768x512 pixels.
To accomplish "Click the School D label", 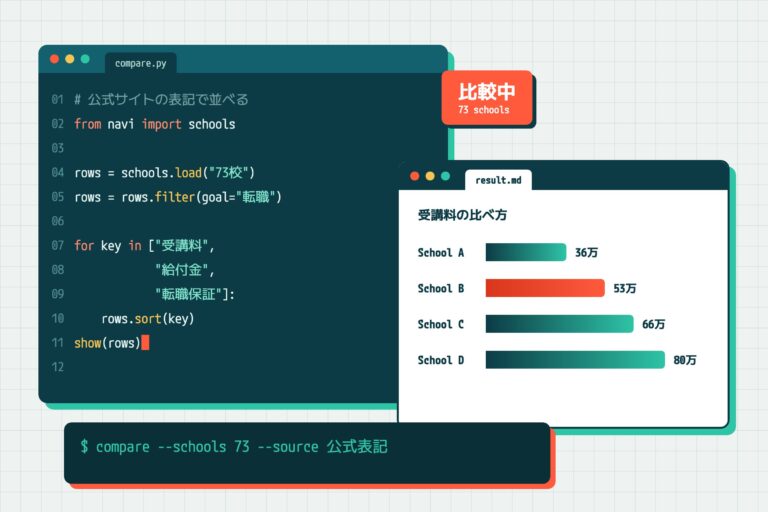I will click(440, 360).
